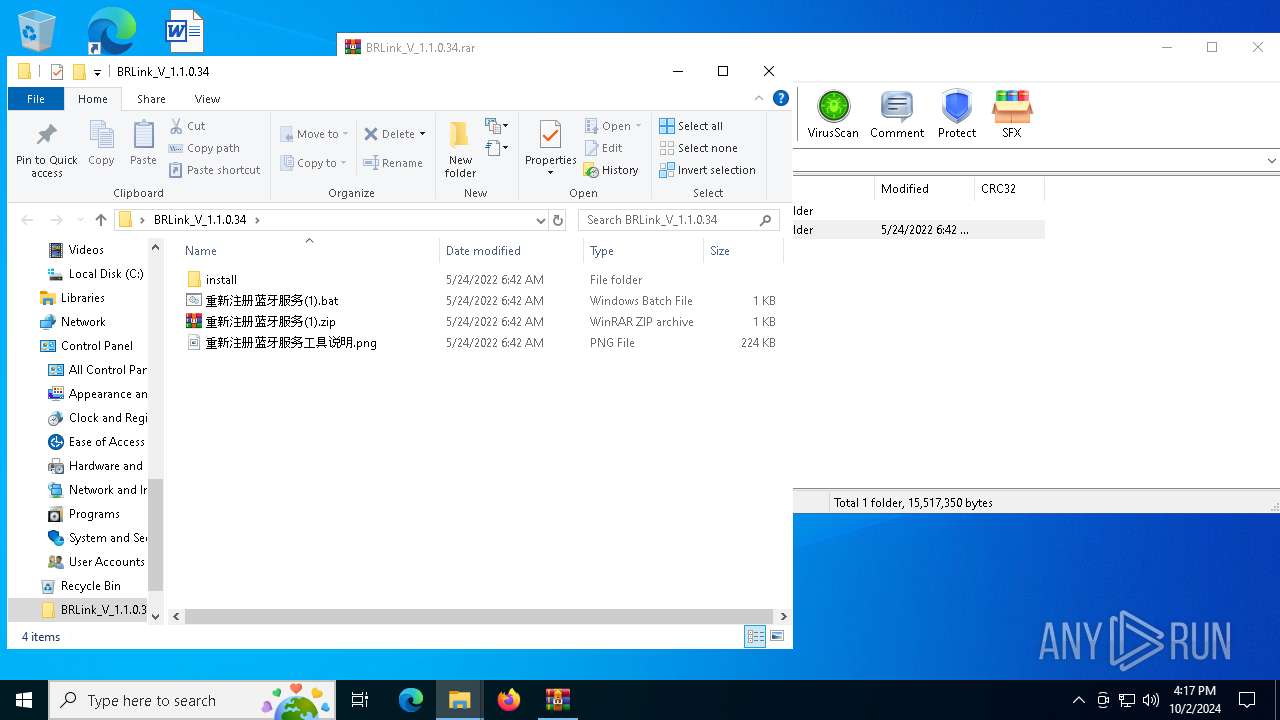The image size is (1280, 720).
Task: Create a New folder
Action: point(460,150)
